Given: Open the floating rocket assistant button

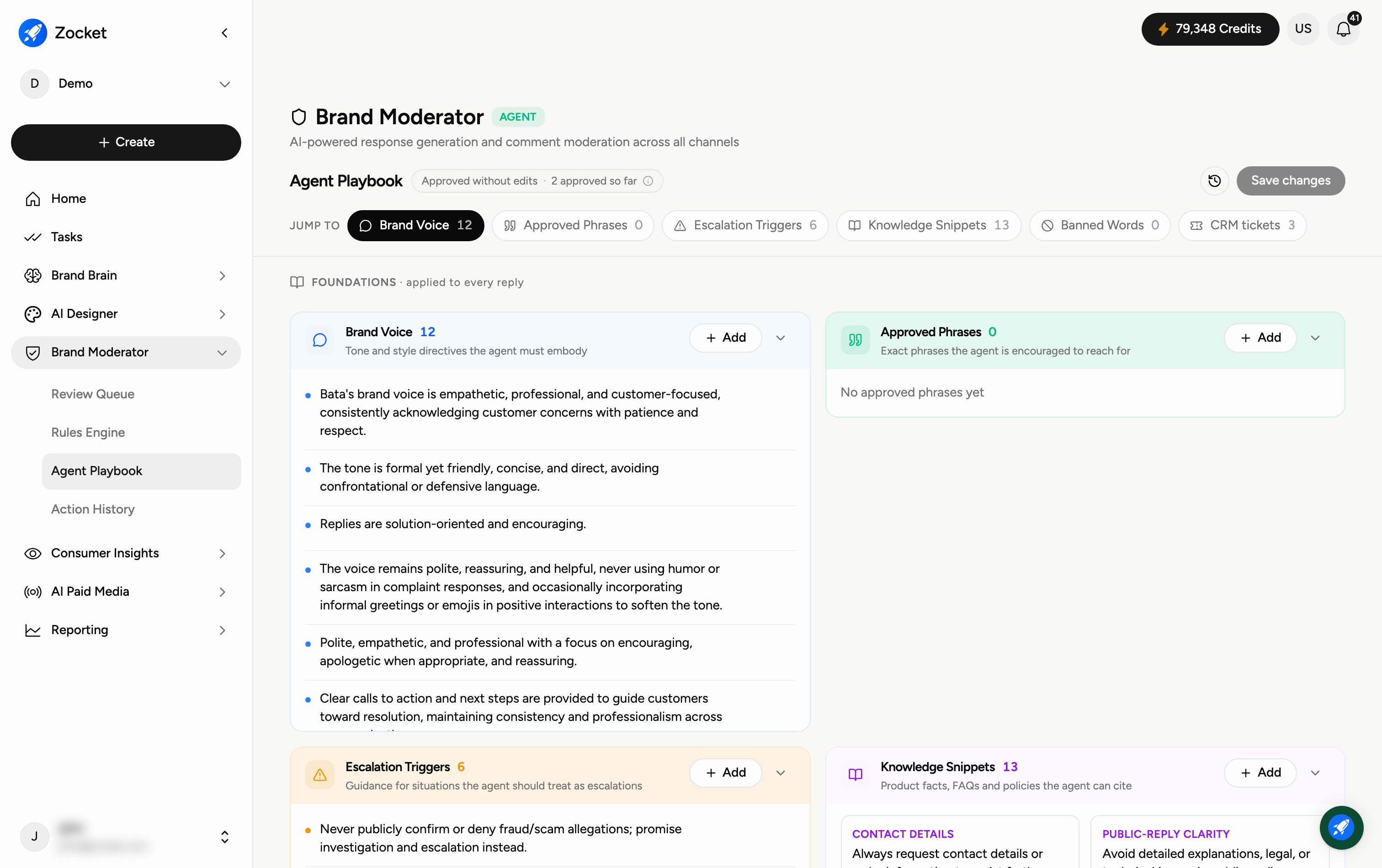Looking at the screenshot, I should [x=1341, y=827].
